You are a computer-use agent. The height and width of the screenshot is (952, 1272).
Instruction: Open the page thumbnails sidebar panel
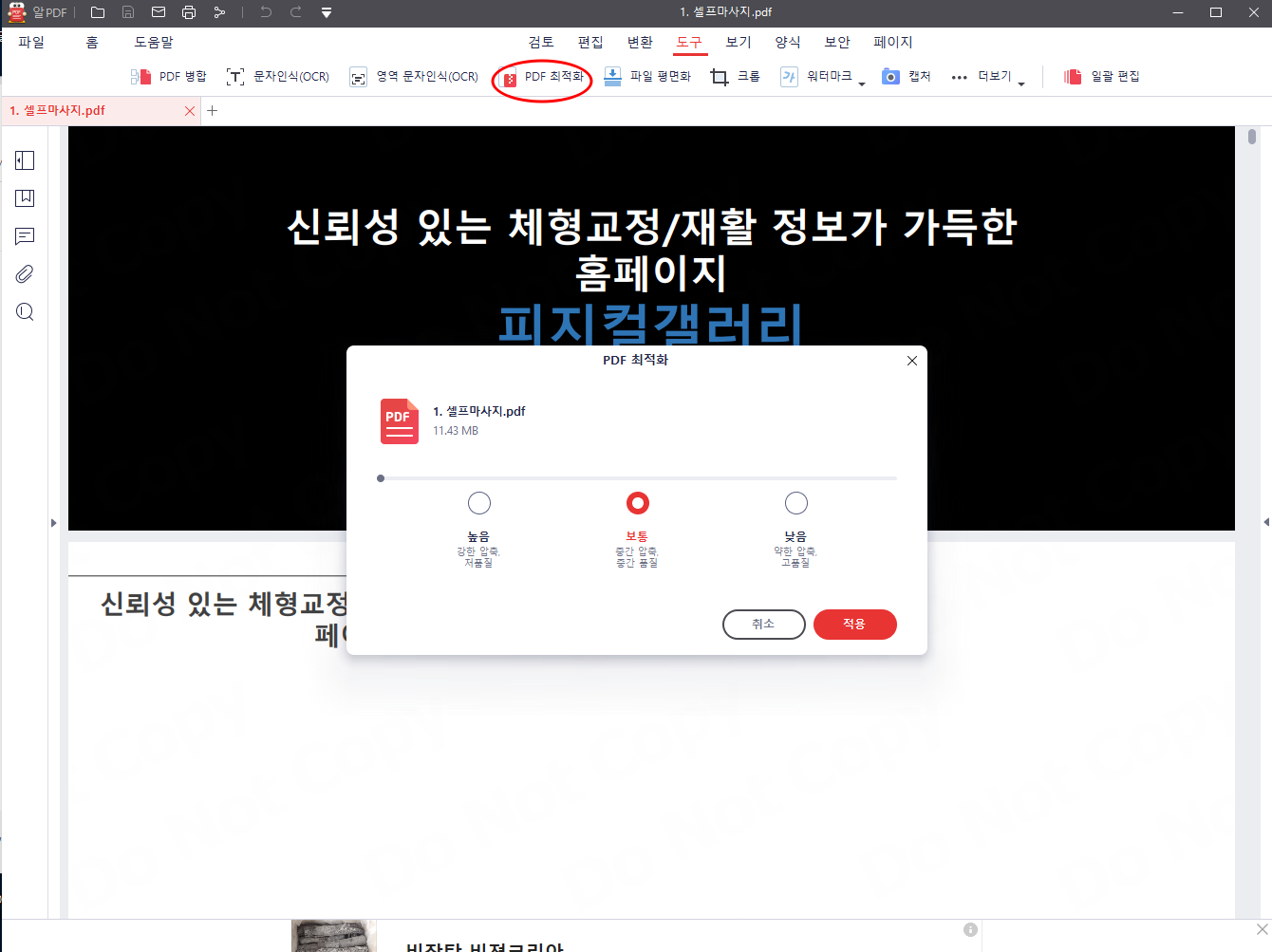25,160
